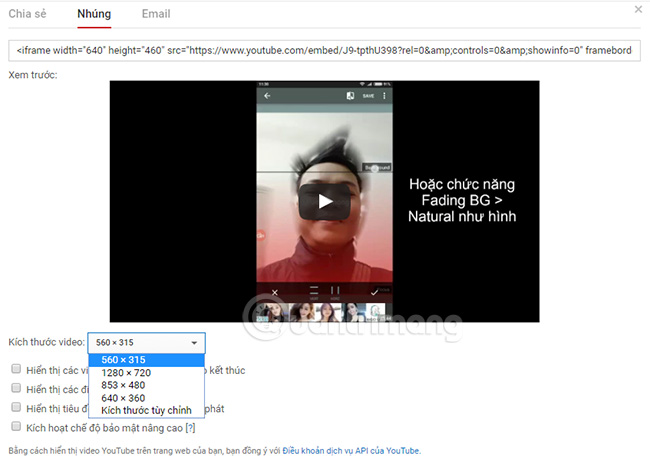
Task: Choose the 640 × 360 size option
Action: tap(146, 398)
